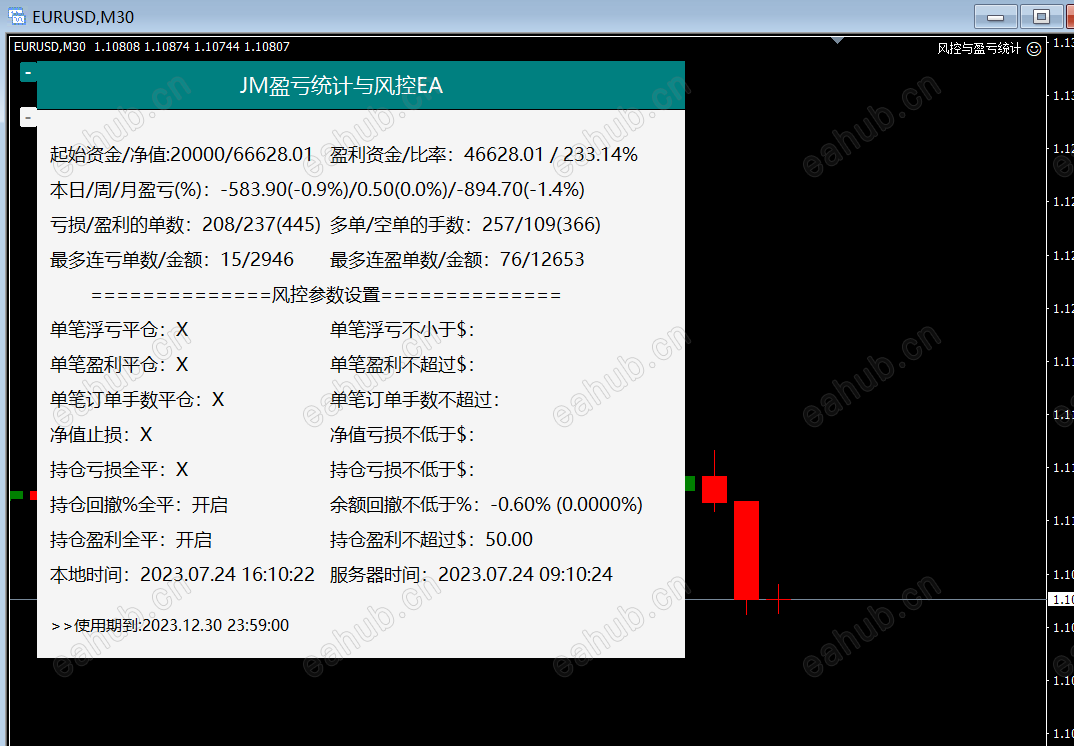Toggle the 净值止损 X switch

click(146, 435)
